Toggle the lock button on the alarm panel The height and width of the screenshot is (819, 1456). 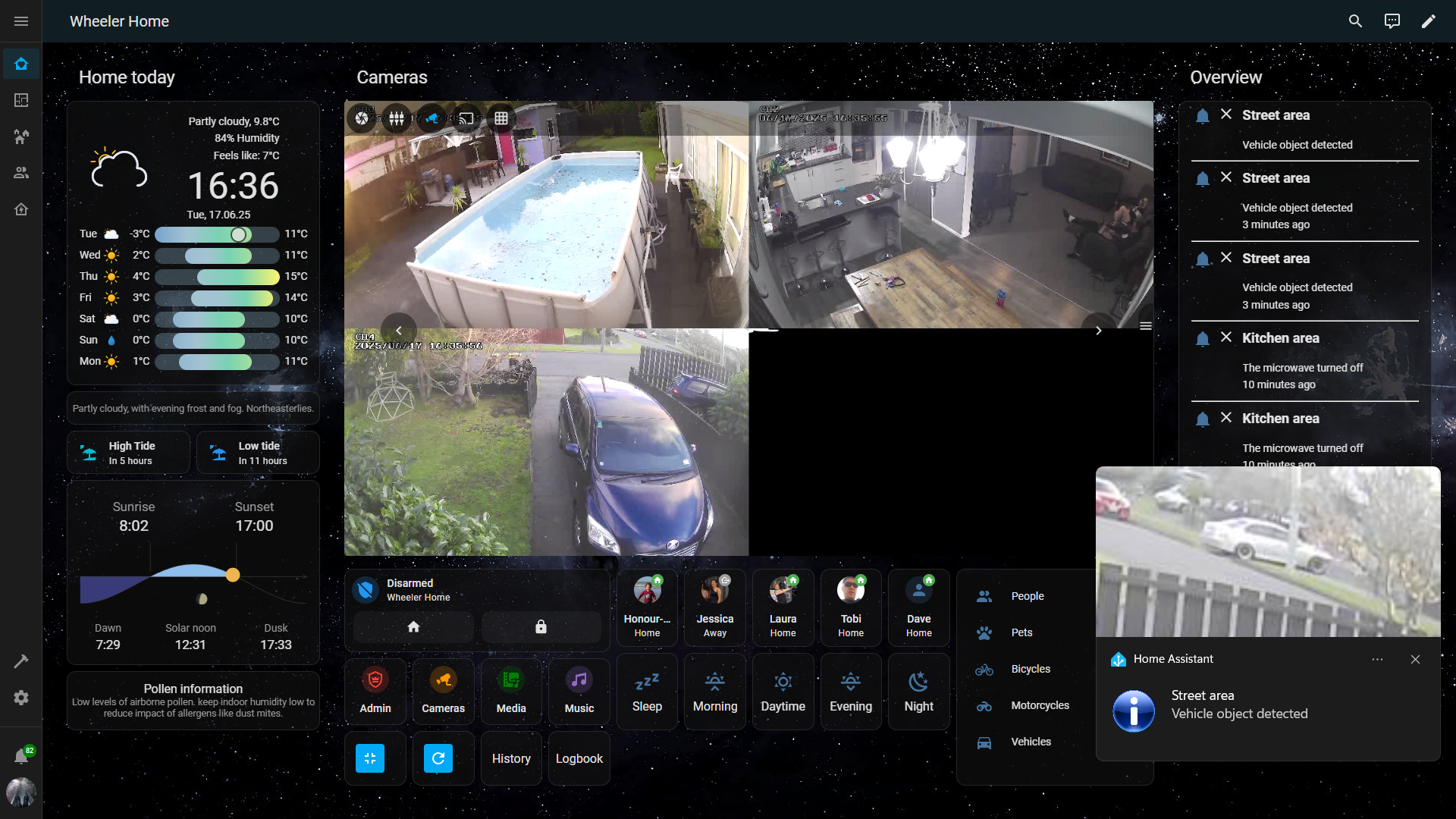click(x=541, y=627)
